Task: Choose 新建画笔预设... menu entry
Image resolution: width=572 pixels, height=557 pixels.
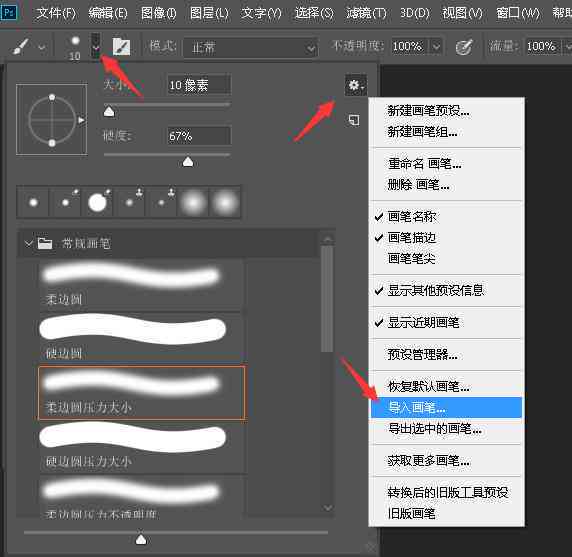Action: [x=447, y=111]
